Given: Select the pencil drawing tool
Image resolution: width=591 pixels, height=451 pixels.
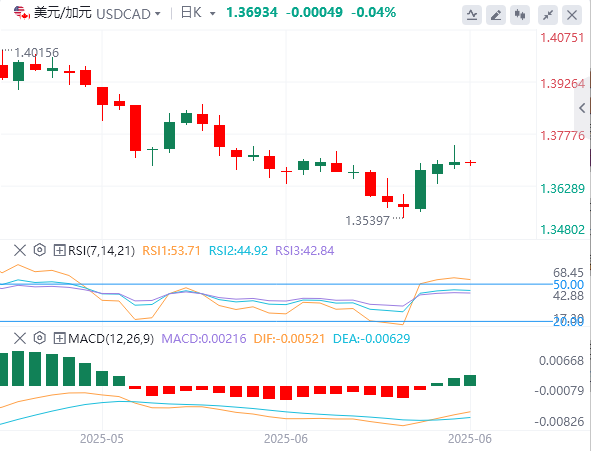Looking at the screenshot, I should point(496,15).
